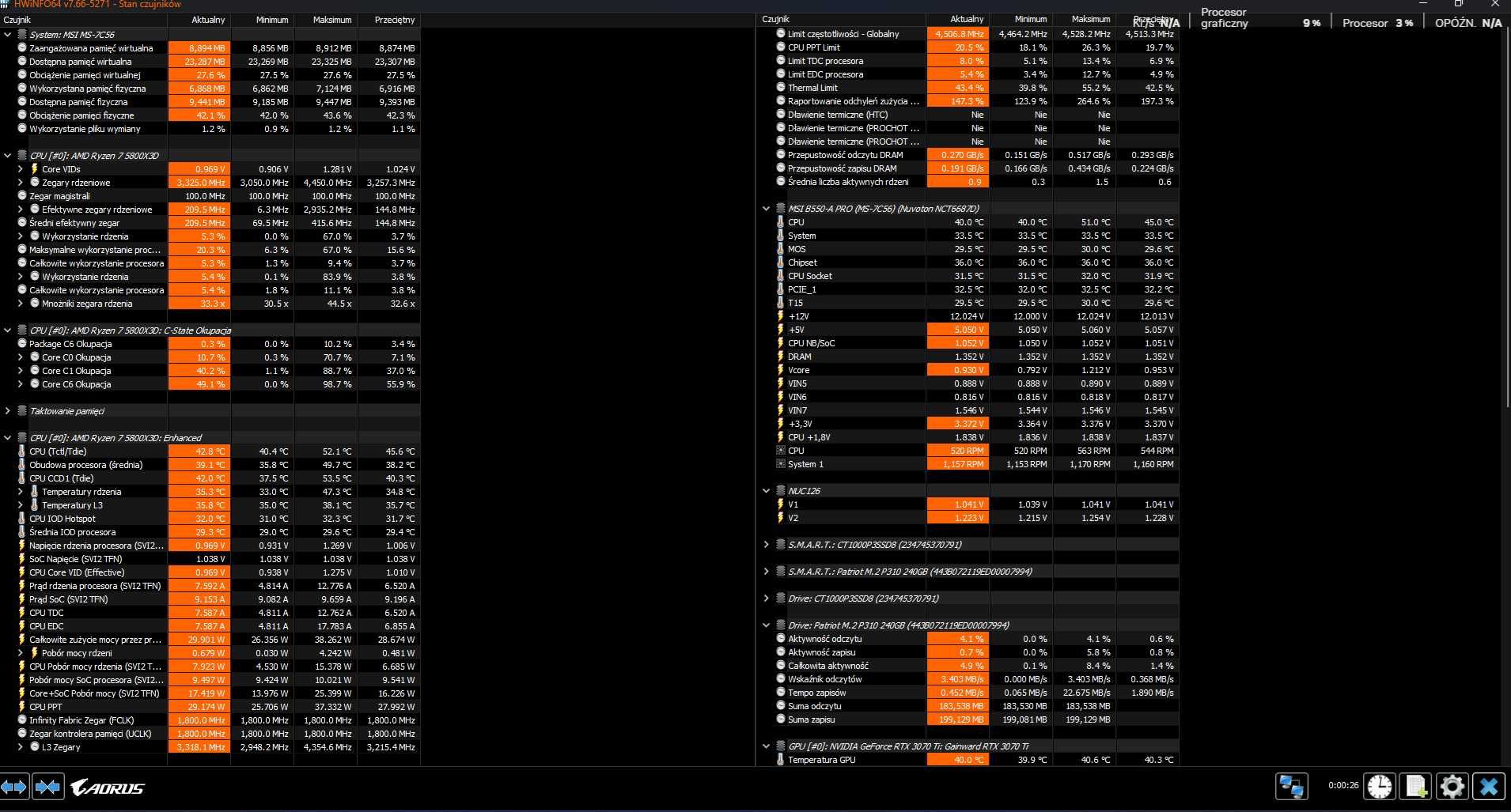Viewport: 1511px width, 812px height.
Task: Click lightning icon beside +12V row
Action: click(x=781, y=316)
